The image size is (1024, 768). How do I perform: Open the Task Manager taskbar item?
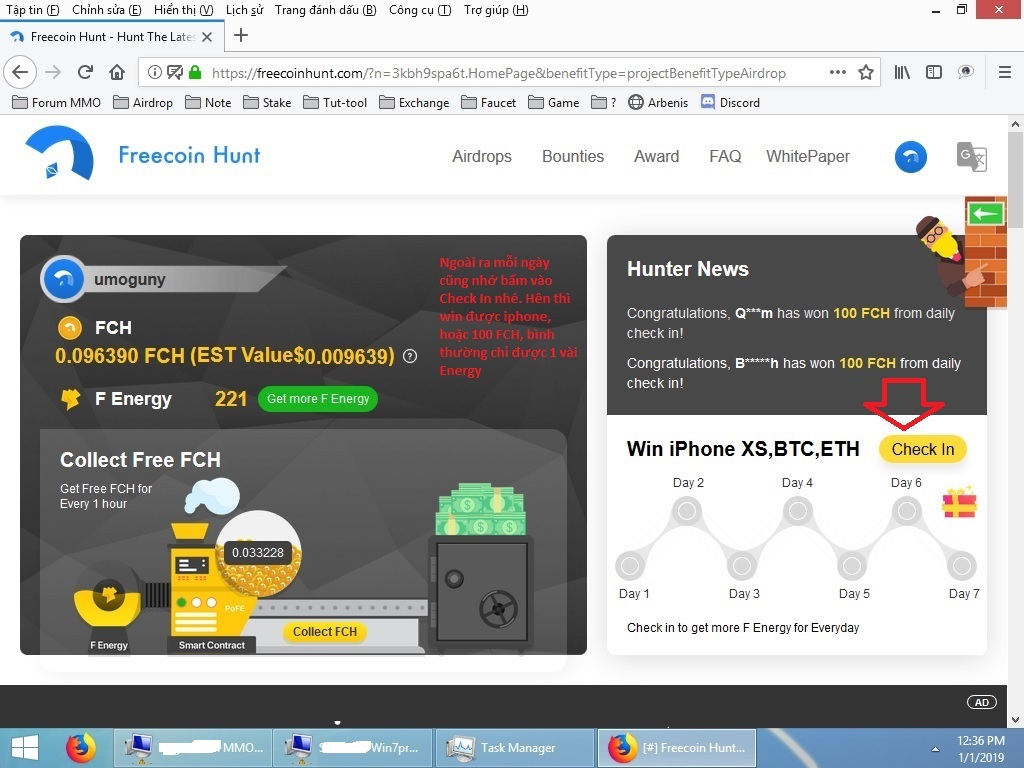514,748
